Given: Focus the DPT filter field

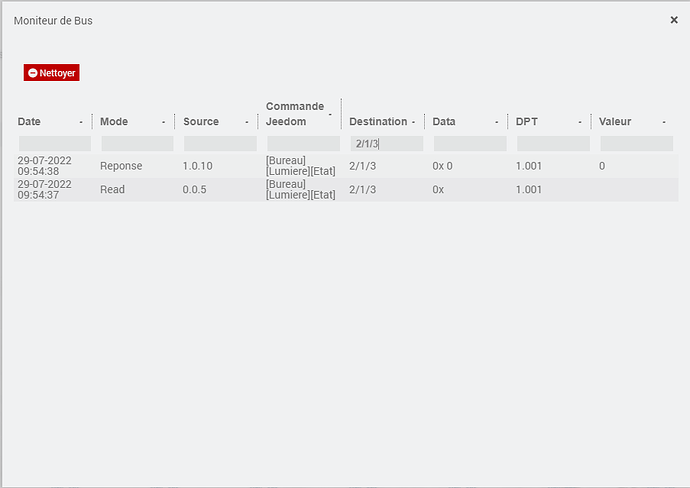Looking at the screenshot, I should click(x=553, y=144).
